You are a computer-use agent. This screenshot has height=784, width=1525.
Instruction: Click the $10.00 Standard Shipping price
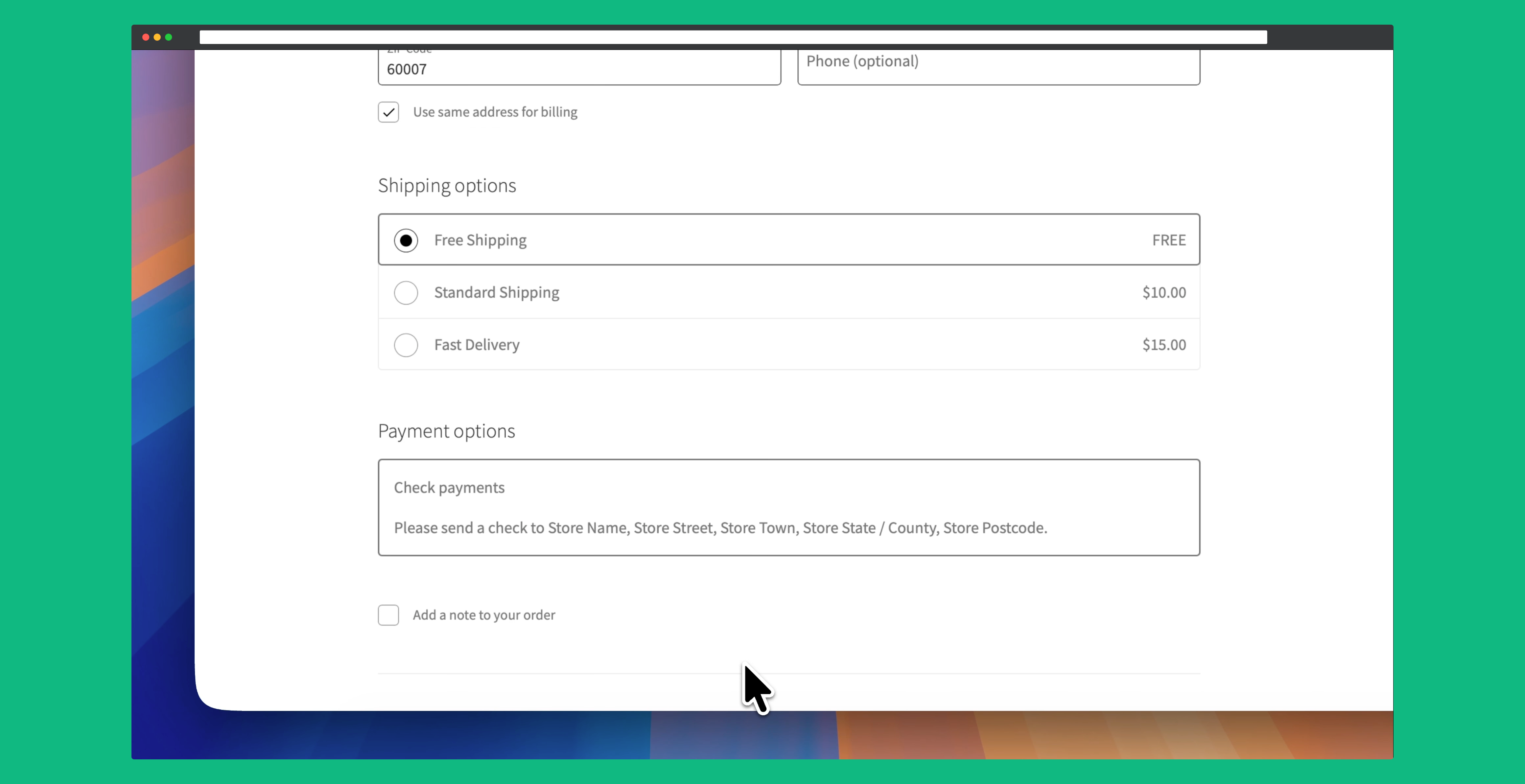pyautogui.click(x=1163, y=292)
